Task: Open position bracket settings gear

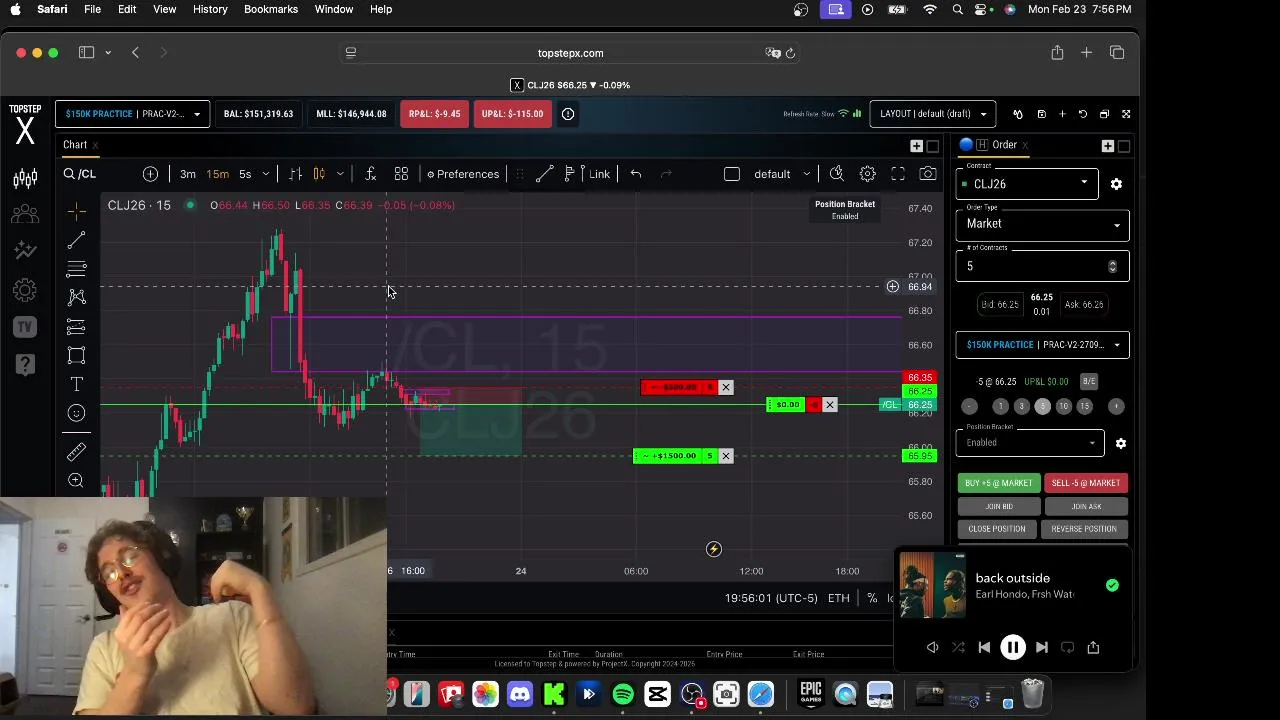Action: [1121, 443]
